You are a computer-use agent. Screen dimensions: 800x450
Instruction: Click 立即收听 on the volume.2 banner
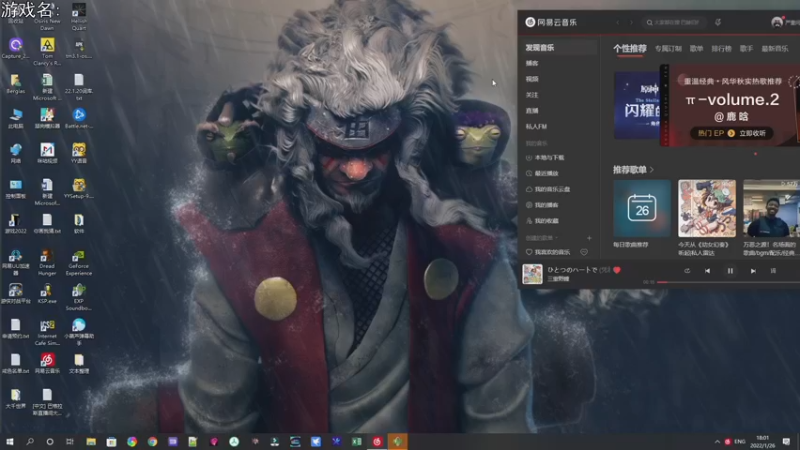click(x=752, y=133)
